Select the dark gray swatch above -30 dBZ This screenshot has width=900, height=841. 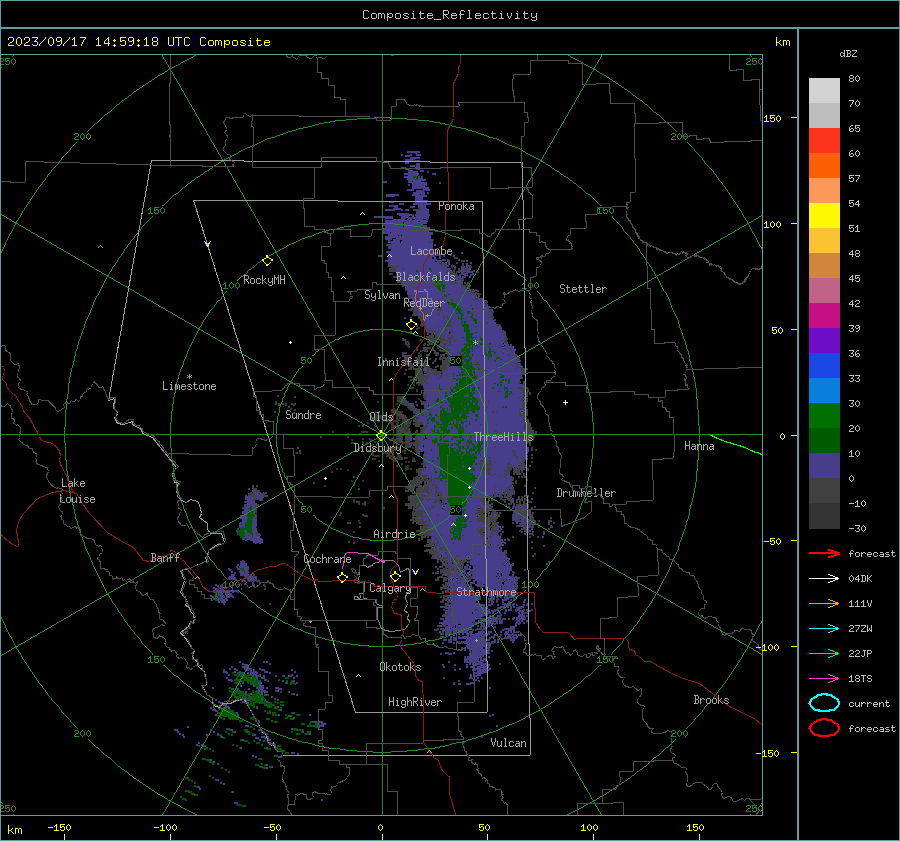tap(824, 515)
